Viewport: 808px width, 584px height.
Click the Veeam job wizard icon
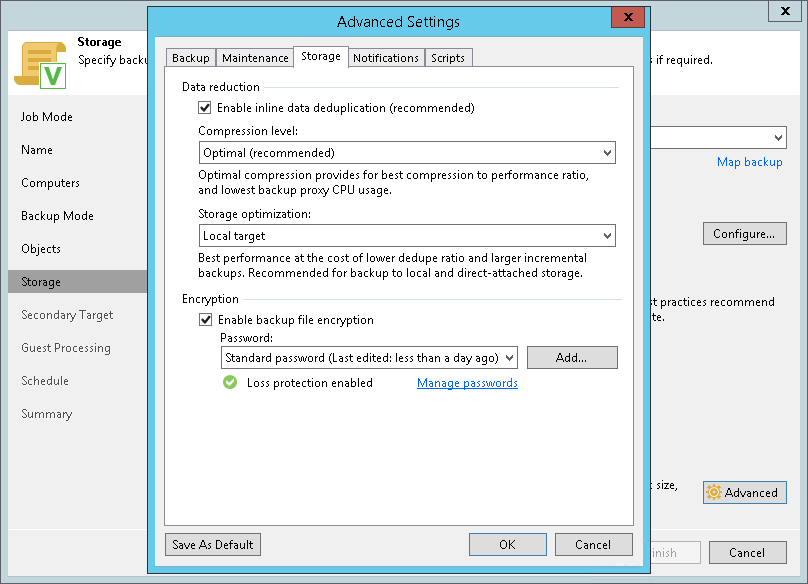click(x=39, y=64)
